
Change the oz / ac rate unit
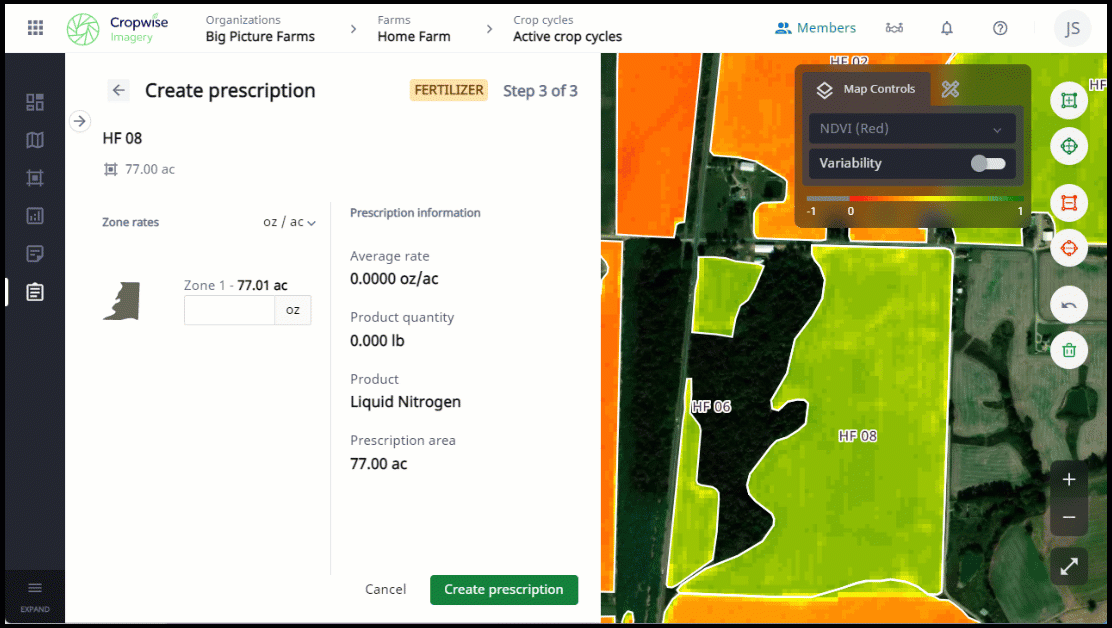(289, 222)
